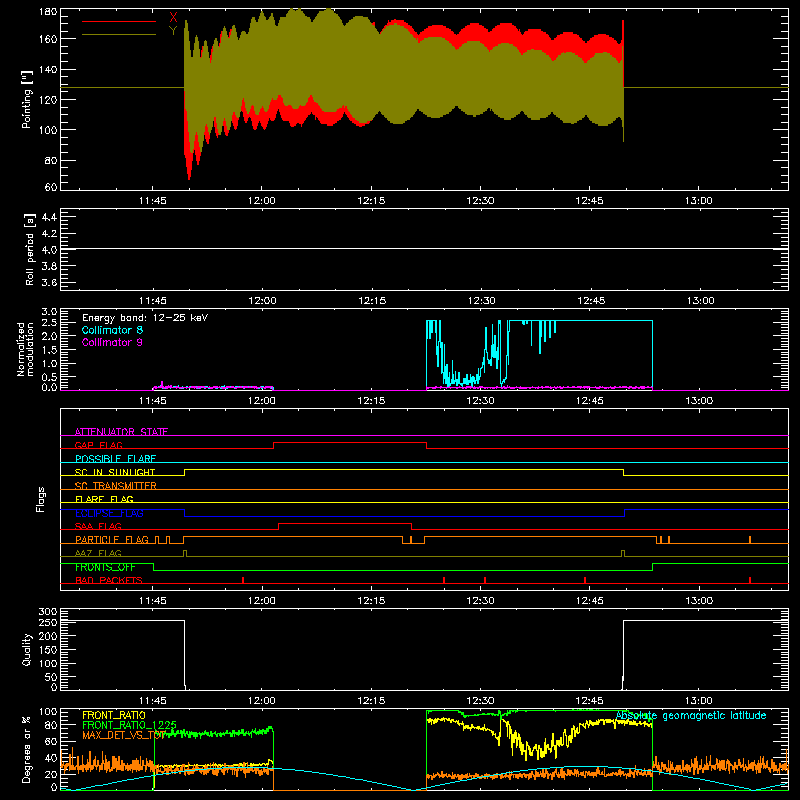
Task: Click the Pointing axis title
Action: [27, 99]
